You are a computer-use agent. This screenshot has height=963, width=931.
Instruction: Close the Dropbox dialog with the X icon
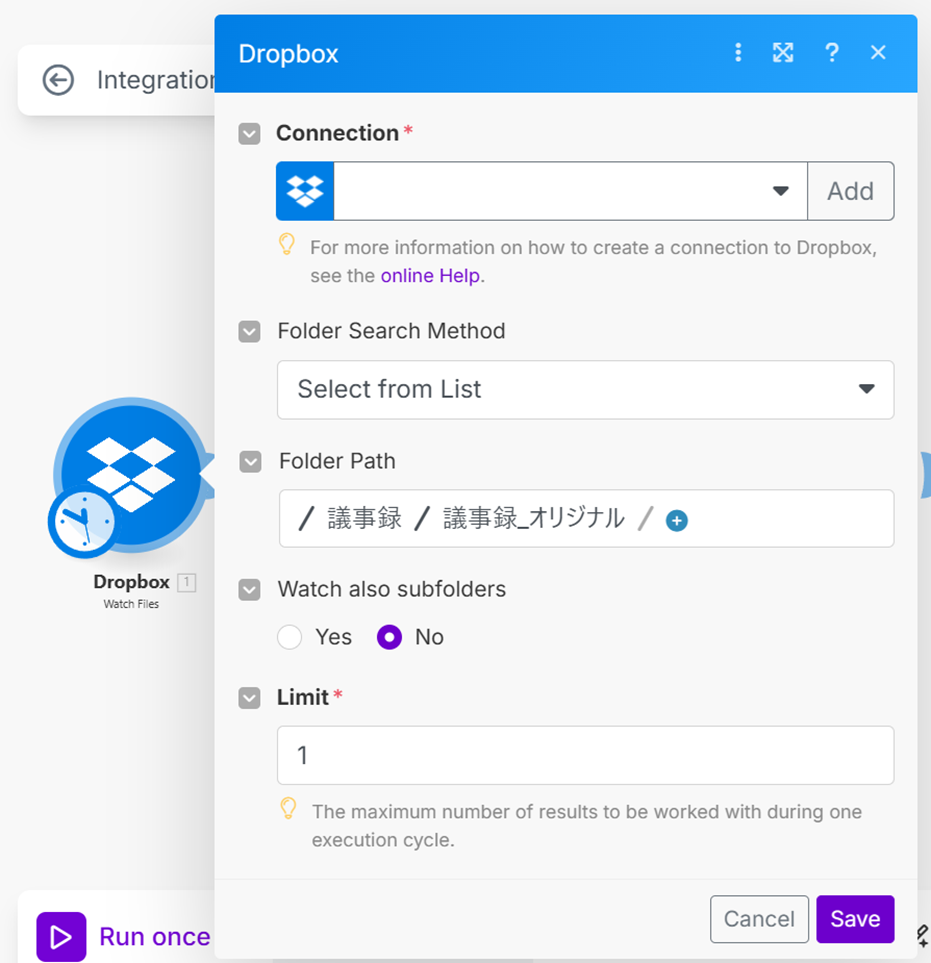click(x=878, y=53)
